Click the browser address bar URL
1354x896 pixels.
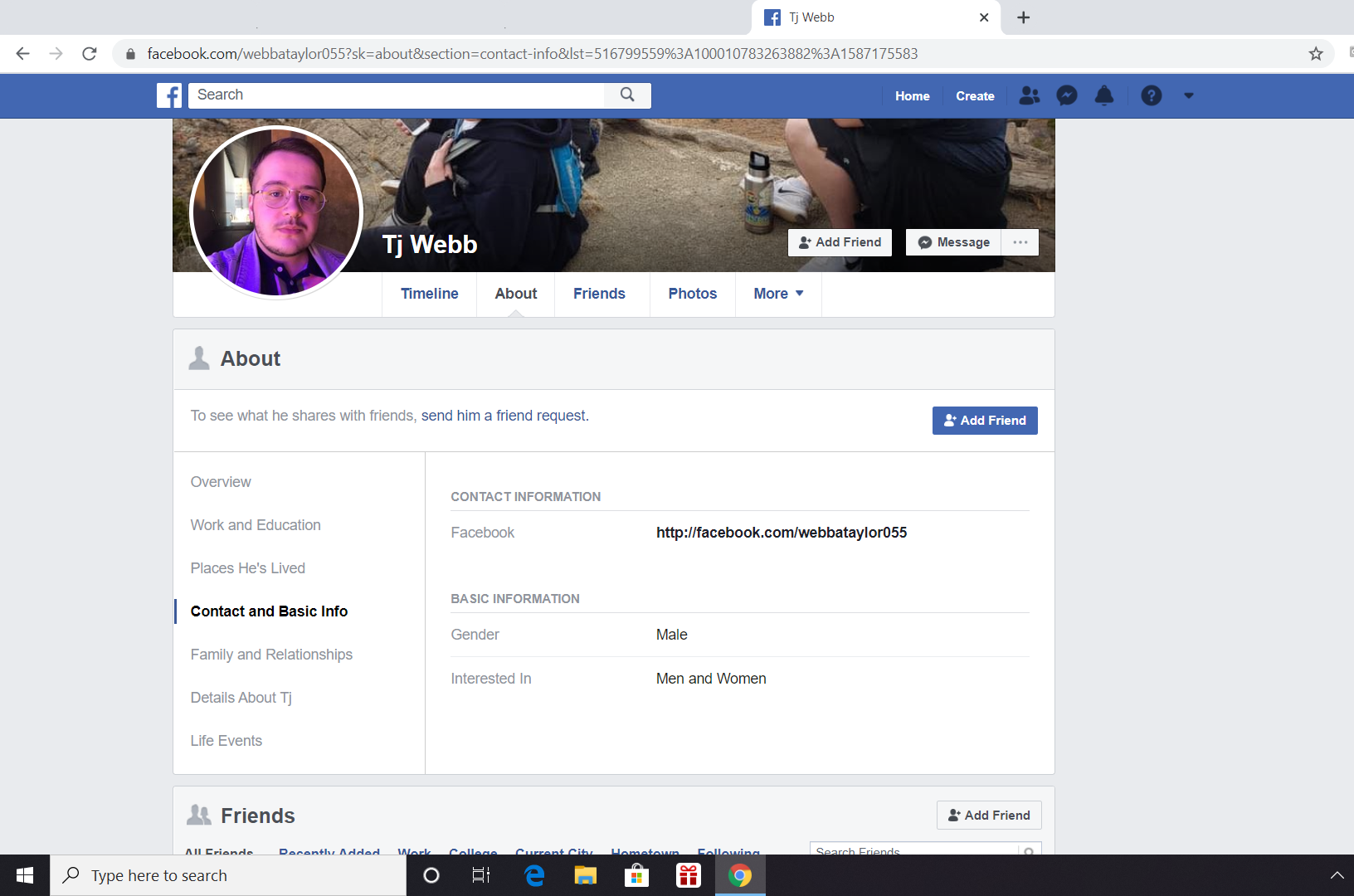533,54
